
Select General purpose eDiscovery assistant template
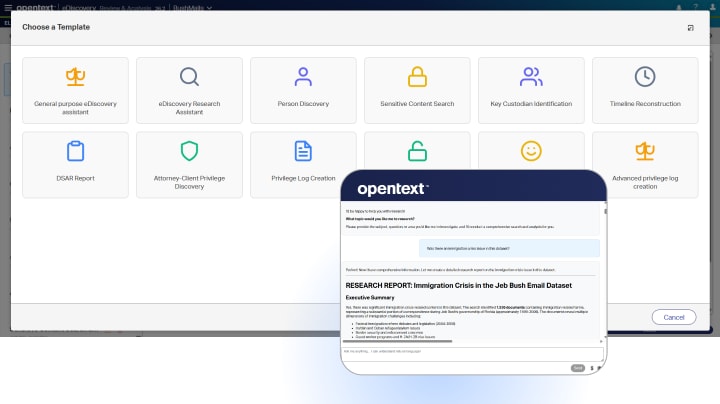pyautogui.click(x=75, y=90)
